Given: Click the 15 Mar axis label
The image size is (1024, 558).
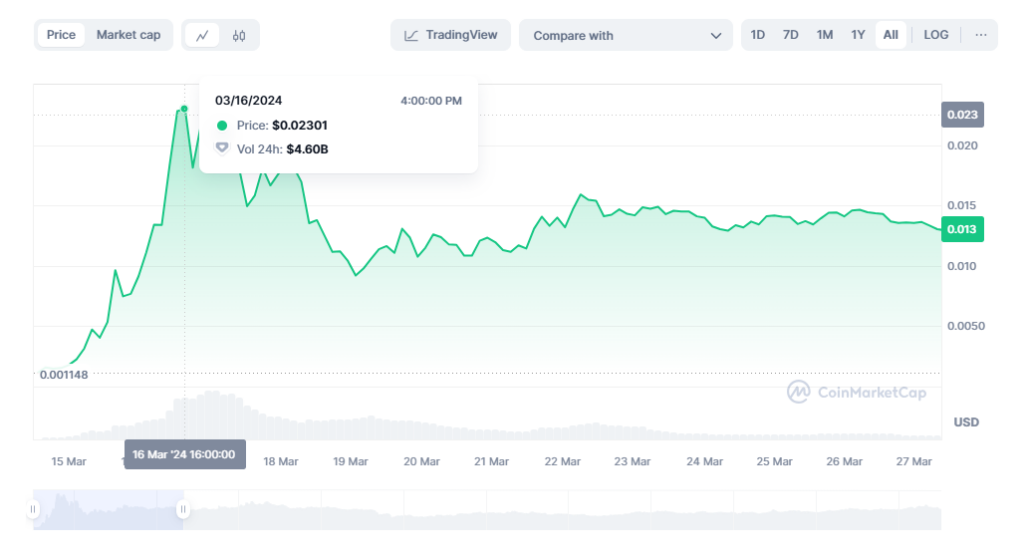Looking at the screenshot, I should (x=69, y=461).
